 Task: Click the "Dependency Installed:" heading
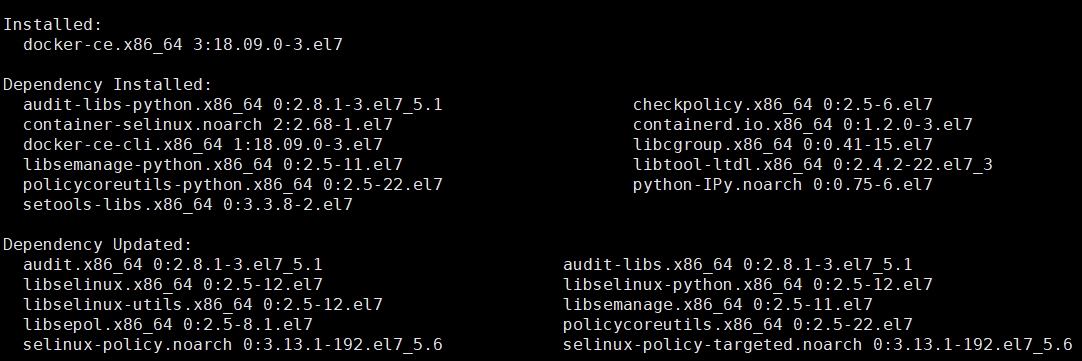point(108,85)
